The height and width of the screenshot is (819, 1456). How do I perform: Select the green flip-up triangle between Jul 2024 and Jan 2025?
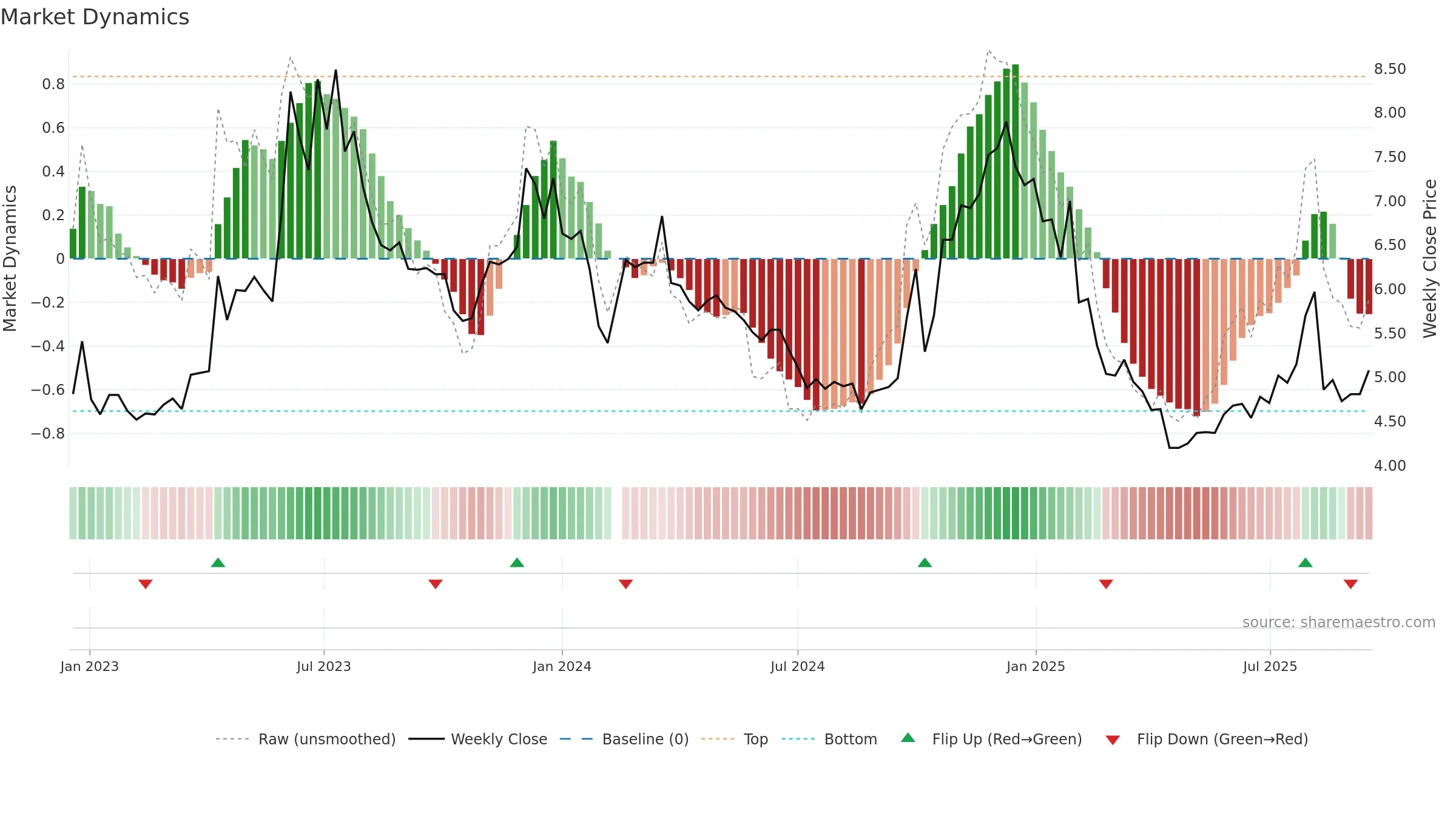pyautogui.click(x=925, y=562)
